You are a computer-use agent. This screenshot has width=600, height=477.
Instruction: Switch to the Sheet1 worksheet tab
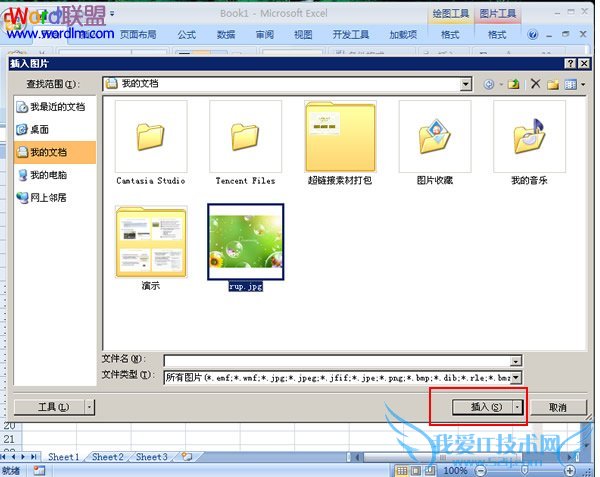pyautogui.click(x=64, y=457)
